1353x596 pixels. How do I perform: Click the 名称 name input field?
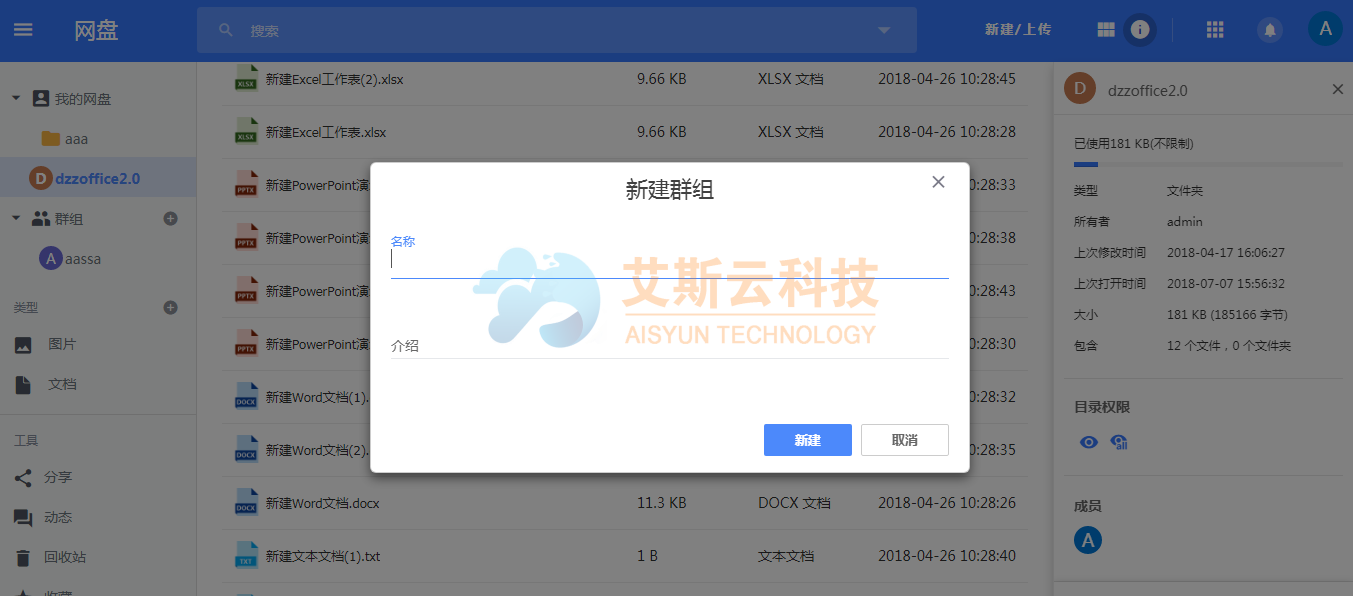pyautogui.click(x=668, y=261)
